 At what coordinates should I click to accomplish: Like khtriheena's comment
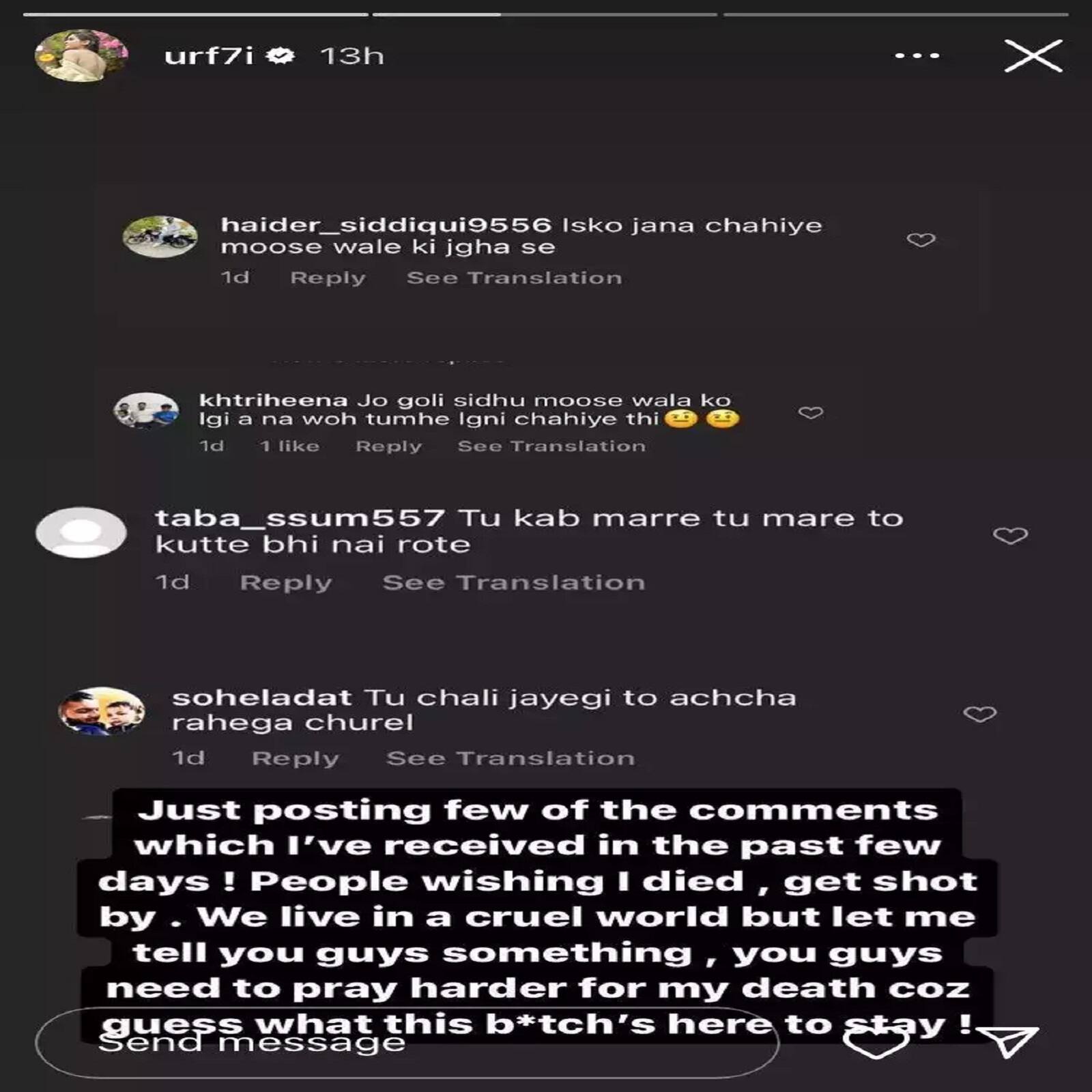coord(811,413)
